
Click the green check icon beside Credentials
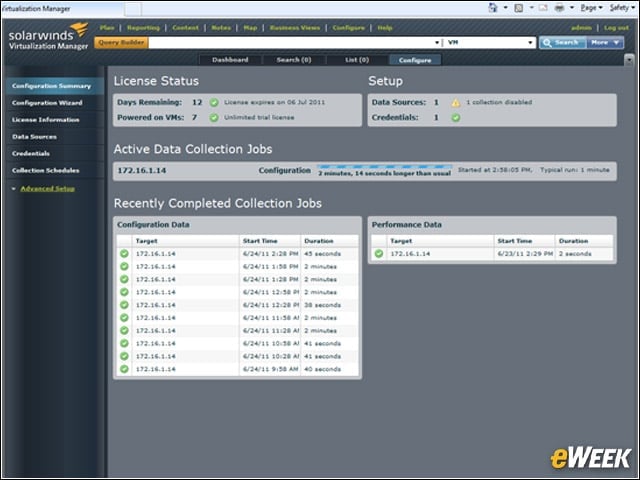[456, 118]
